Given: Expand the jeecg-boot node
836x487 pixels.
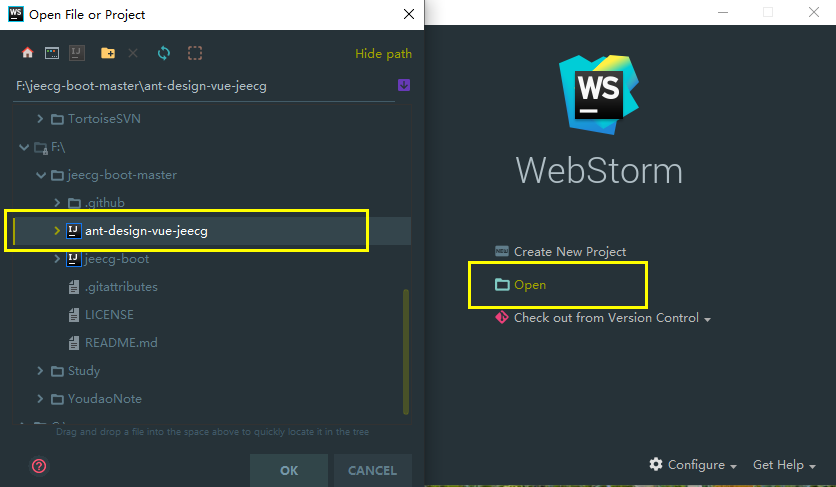Looking at the screenshot, I should click(x=57, y=259).
